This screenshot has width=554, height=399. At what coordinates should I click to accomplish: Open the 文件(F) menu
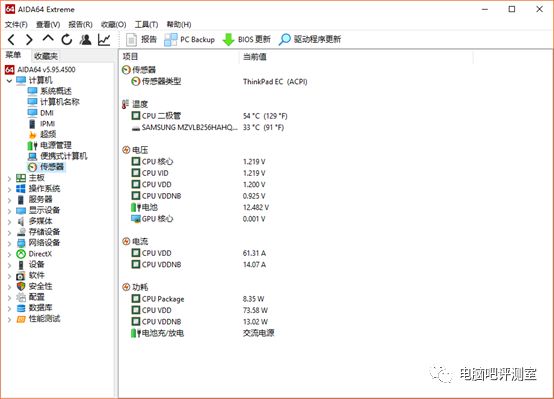16,24
